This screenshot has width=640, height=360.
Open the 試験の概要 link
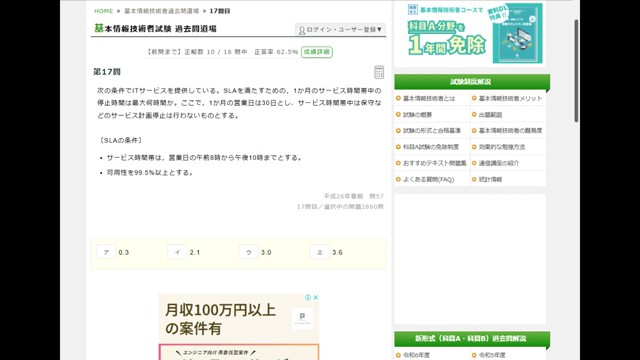pyautogui.click(x=417, y=115)
